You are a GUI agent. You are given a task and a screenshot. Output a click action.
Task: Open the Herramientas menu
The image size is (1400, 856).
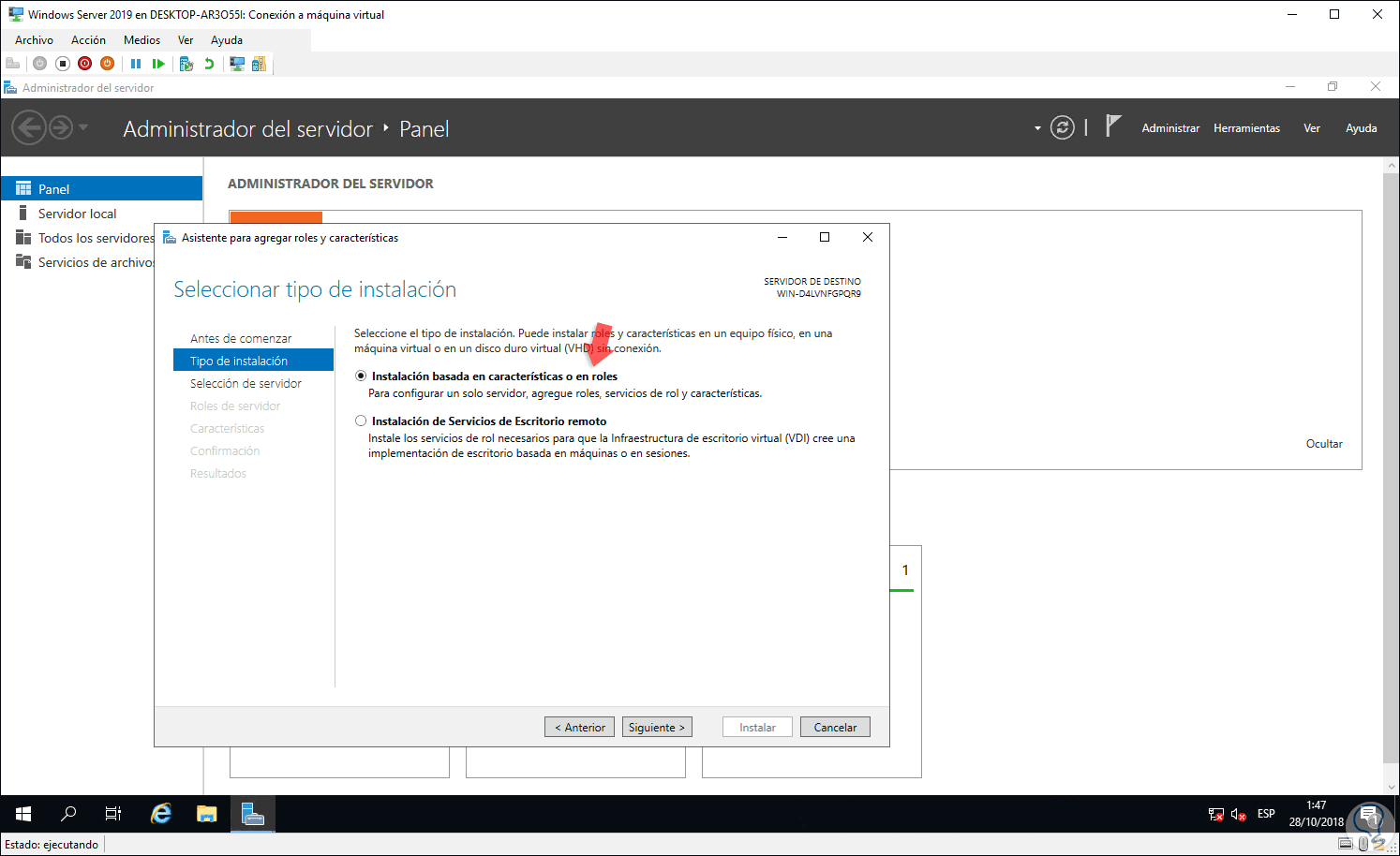point(1246,128)
